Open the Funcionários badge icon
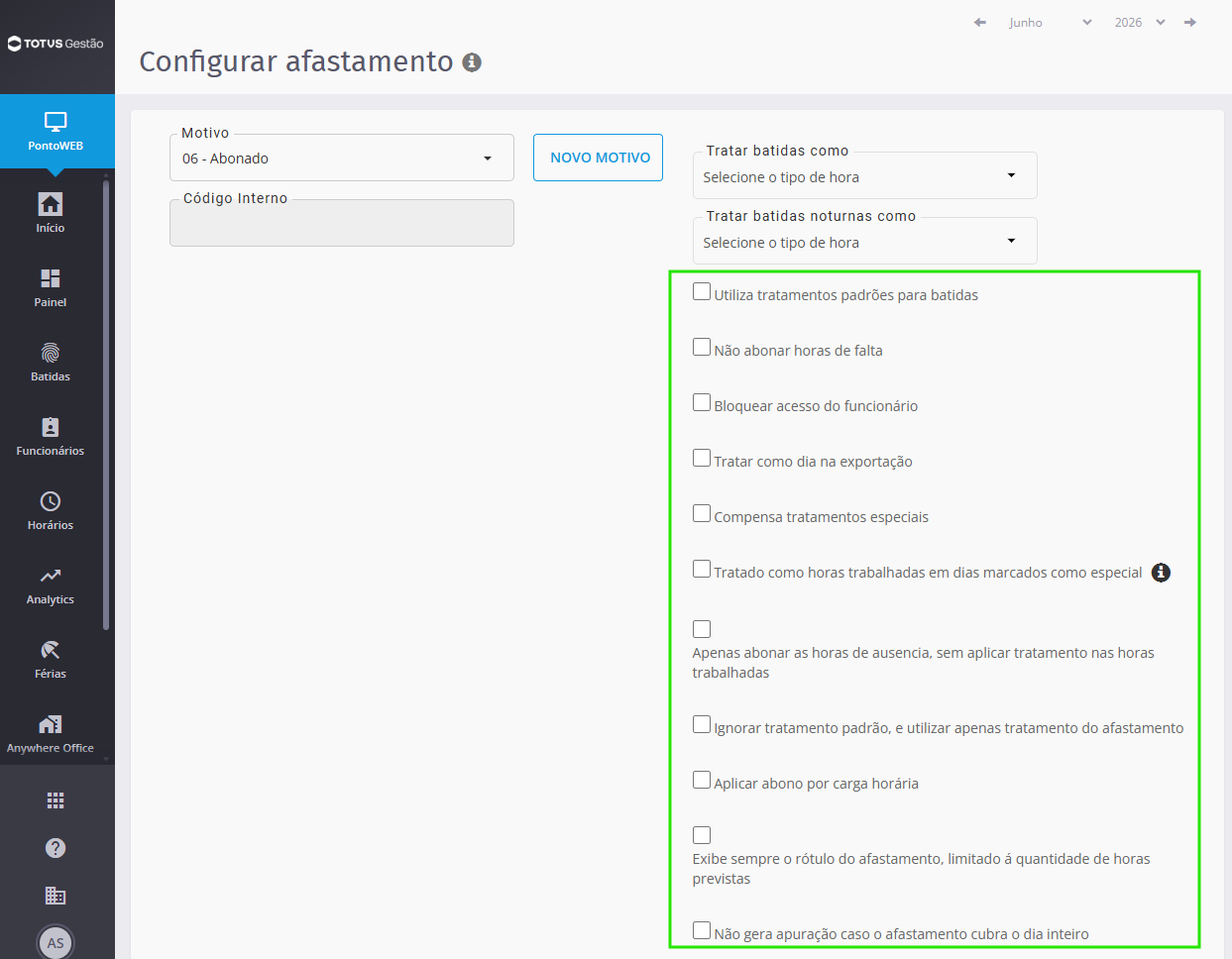Screen dimensions: 1232x959 51,427
